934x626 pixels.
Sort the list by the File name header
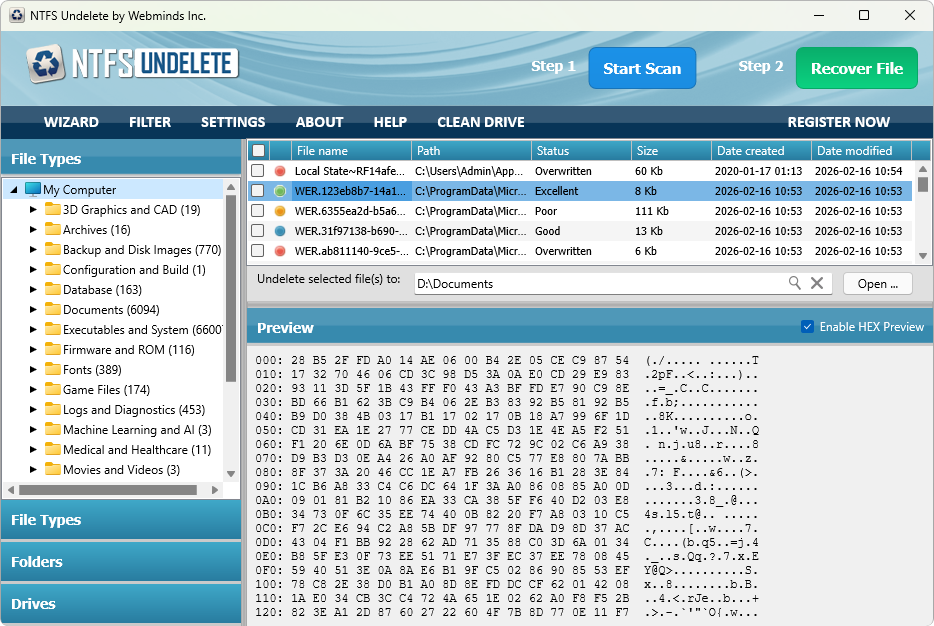[x=351, y=151]
